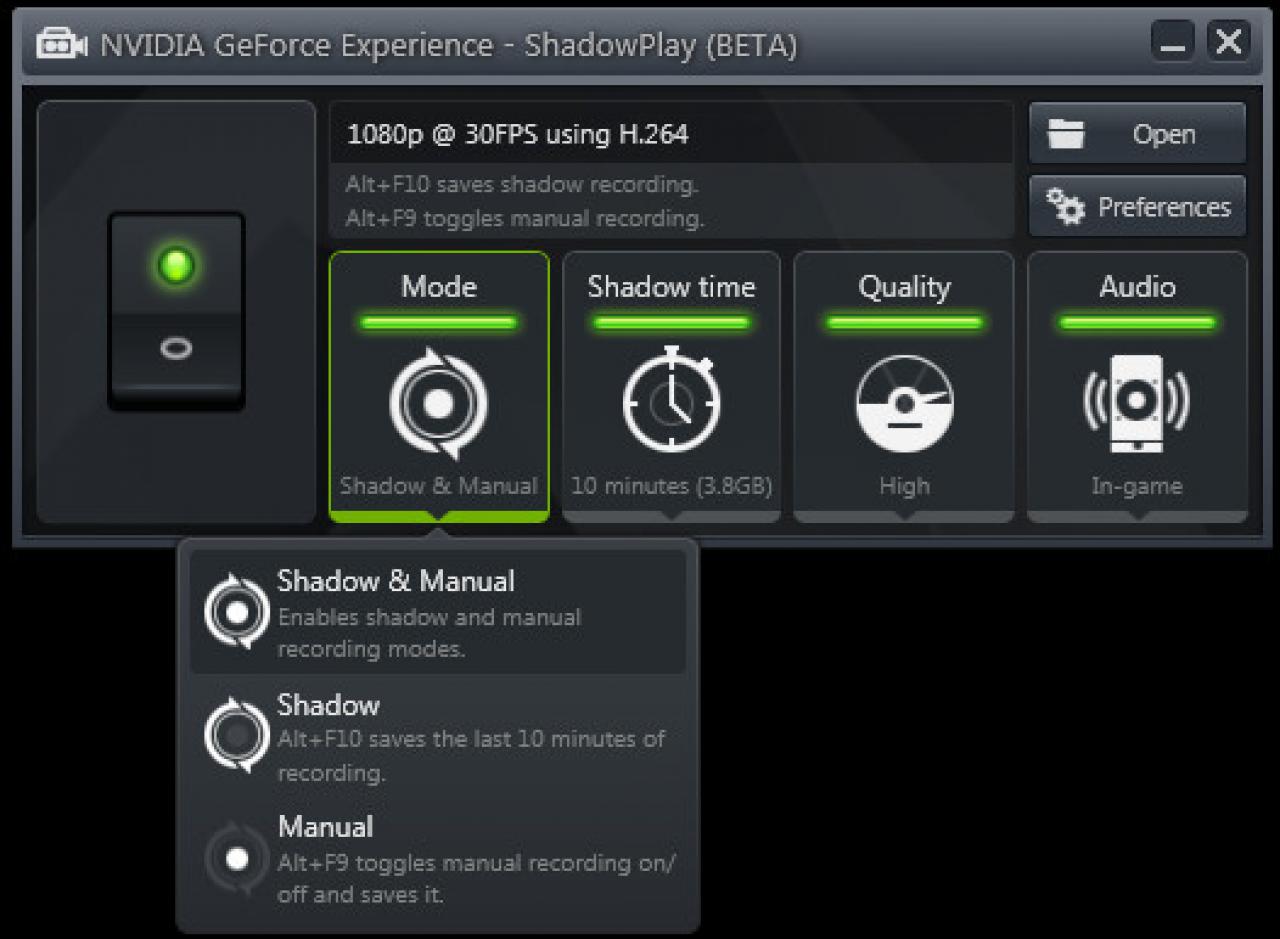Viewport: 1280px width, 939px height.
Task: Click the 1080p @ 30FPS using H.264 status text
Action: point(518,135)
